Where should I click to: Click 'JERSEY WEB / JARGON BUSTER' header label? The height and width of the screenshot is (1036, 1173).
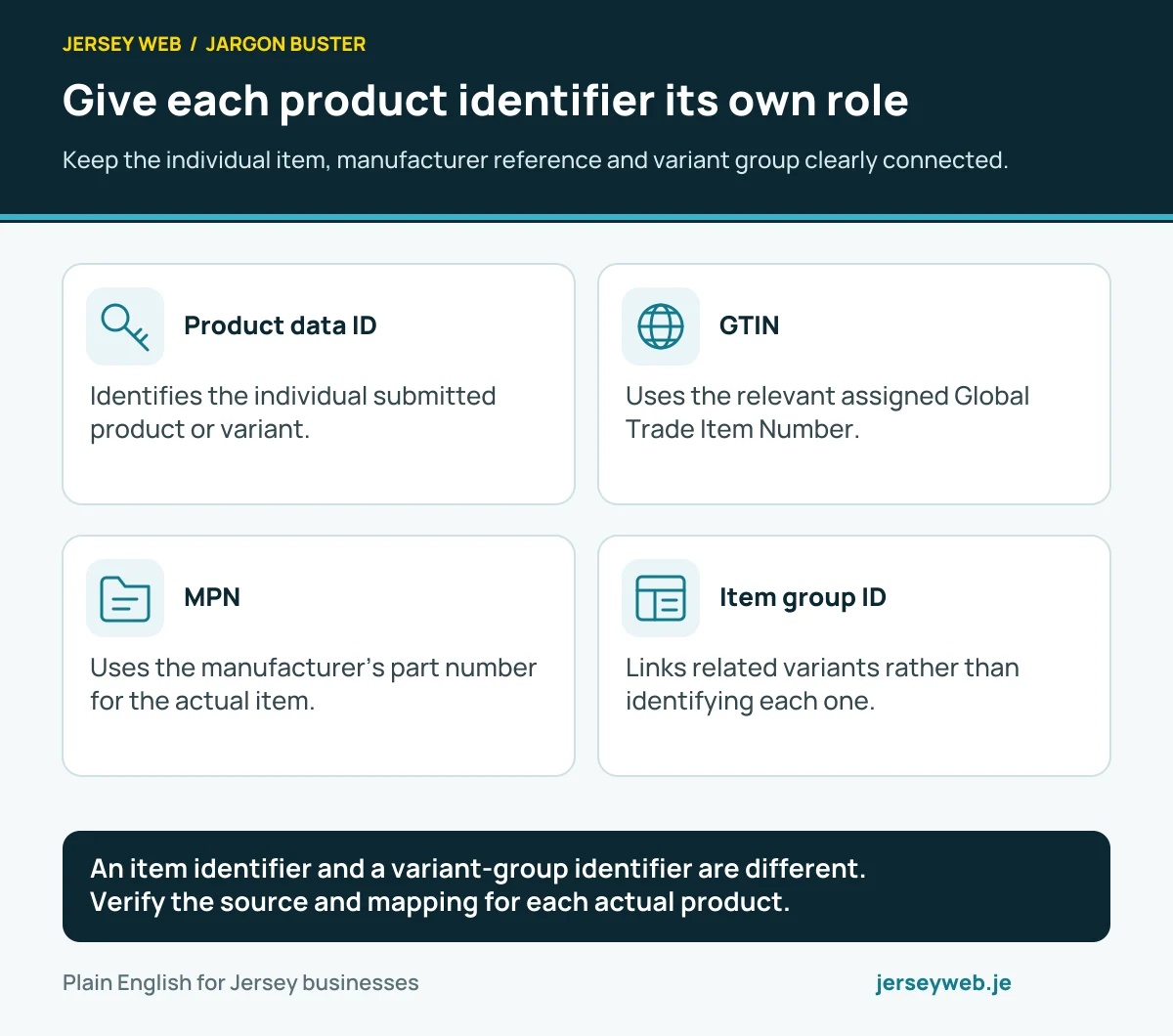pyautogui.click(x=214, y=44)
